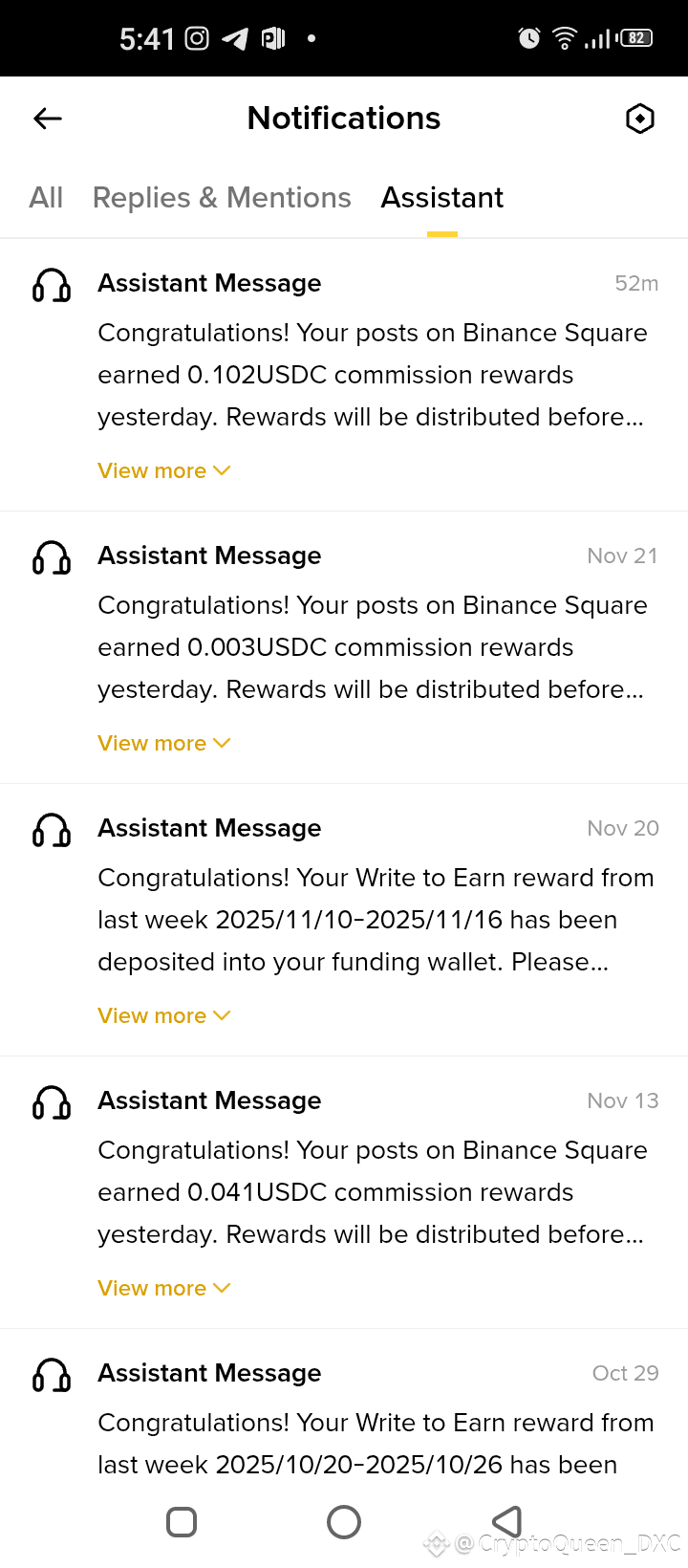This screenshot has width=688, height=1568.
Task: Expand View more on 0.041USDC message
Action: click(163, 1288)
